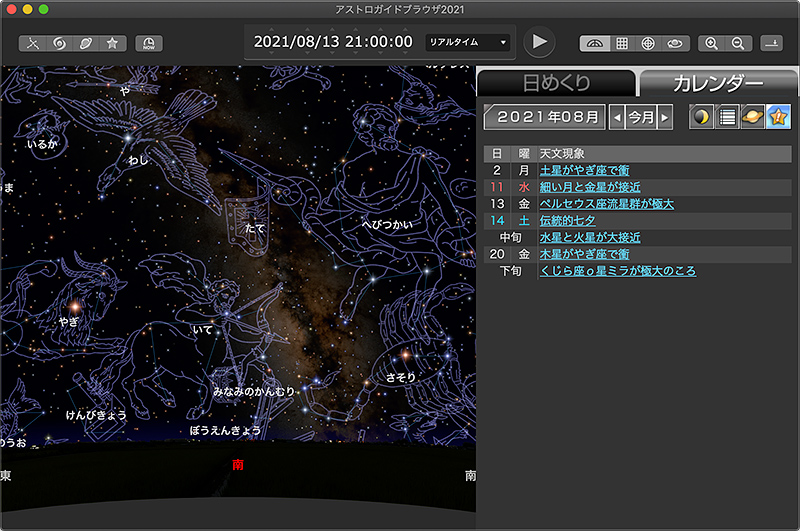Decrease the day with arrow below 13
Image resolution: width=800 pixels, height=531 pixels.
pos(332,53)
